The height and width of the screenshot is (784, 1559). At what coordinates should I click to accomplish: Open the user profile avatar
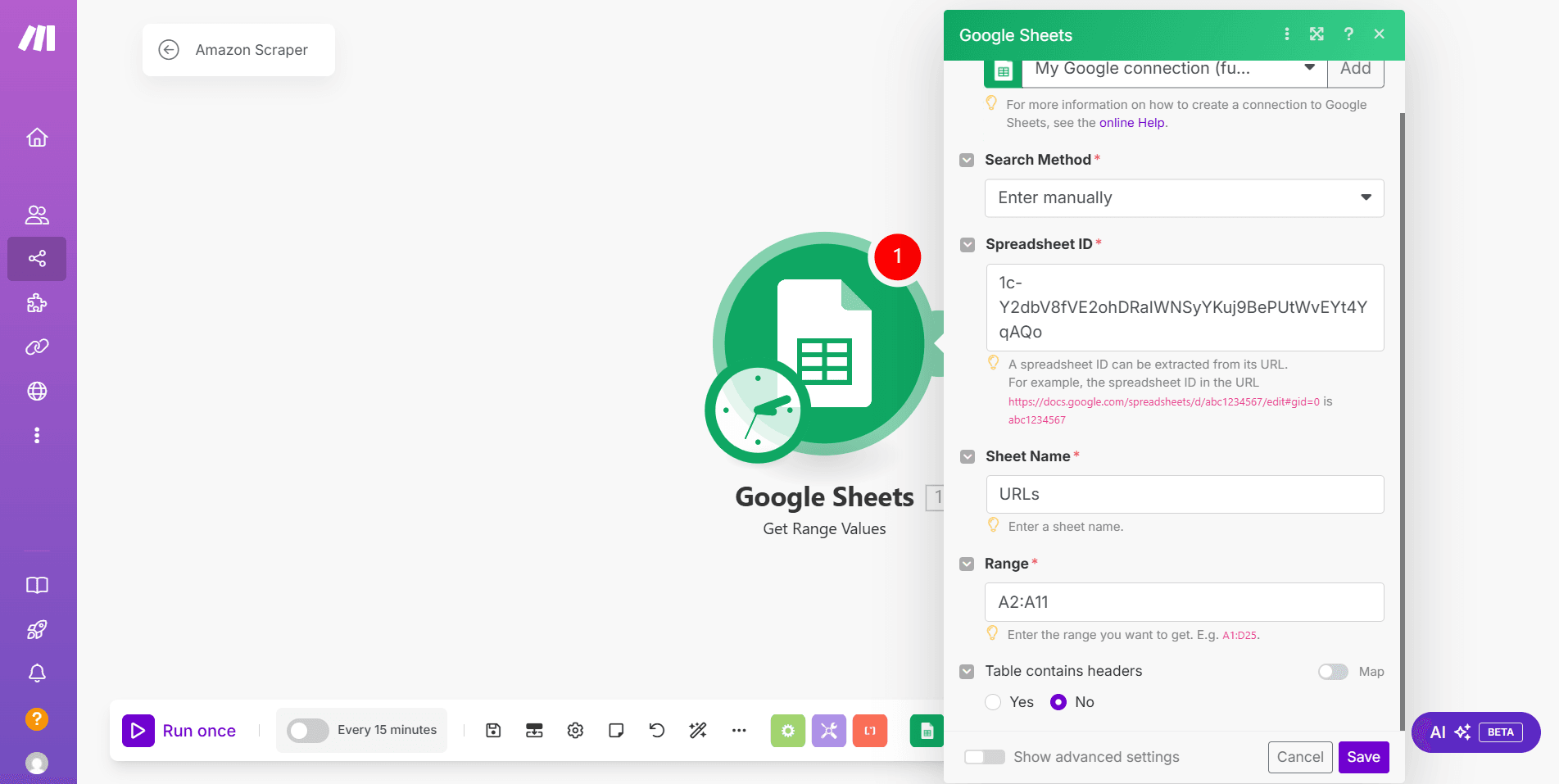pos(37,763)
